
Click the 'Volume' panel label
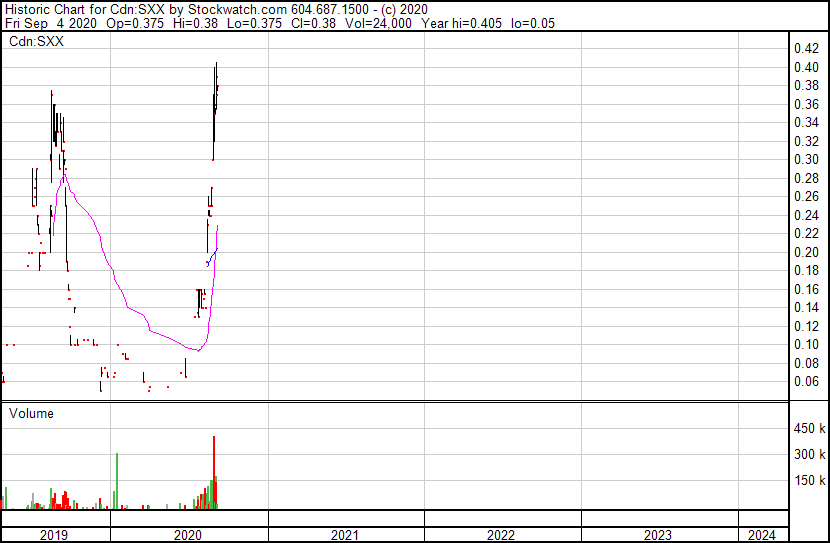[x=31, y=413]
